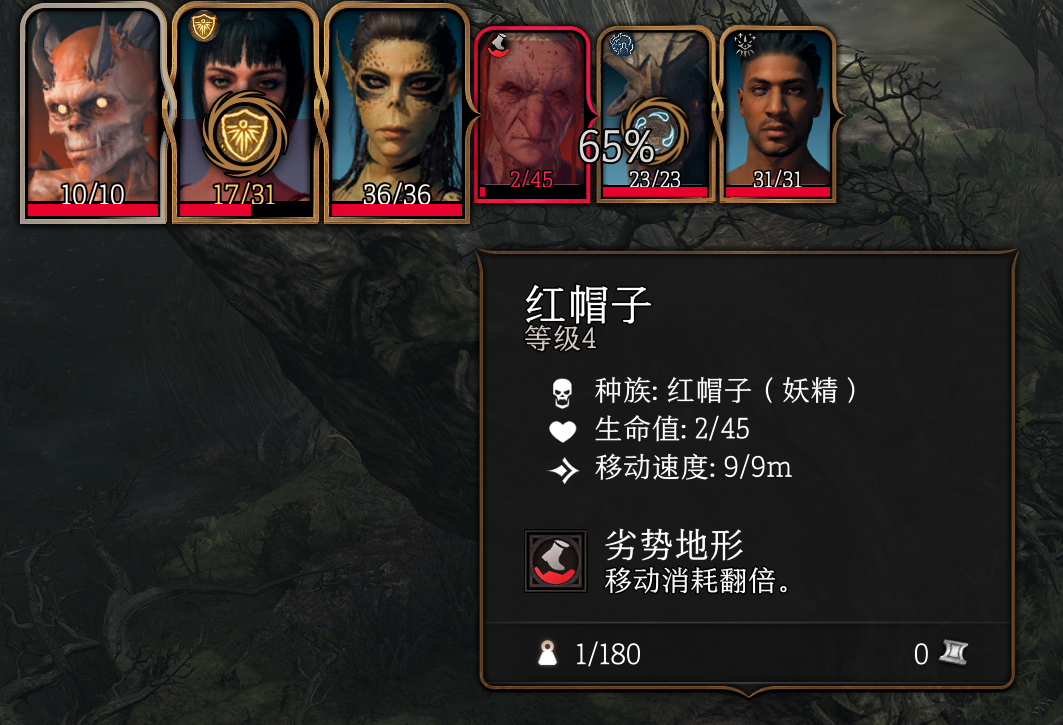Click the 劣势地形 condition label
1063x725 pixels.
click(x=674, y=545)
